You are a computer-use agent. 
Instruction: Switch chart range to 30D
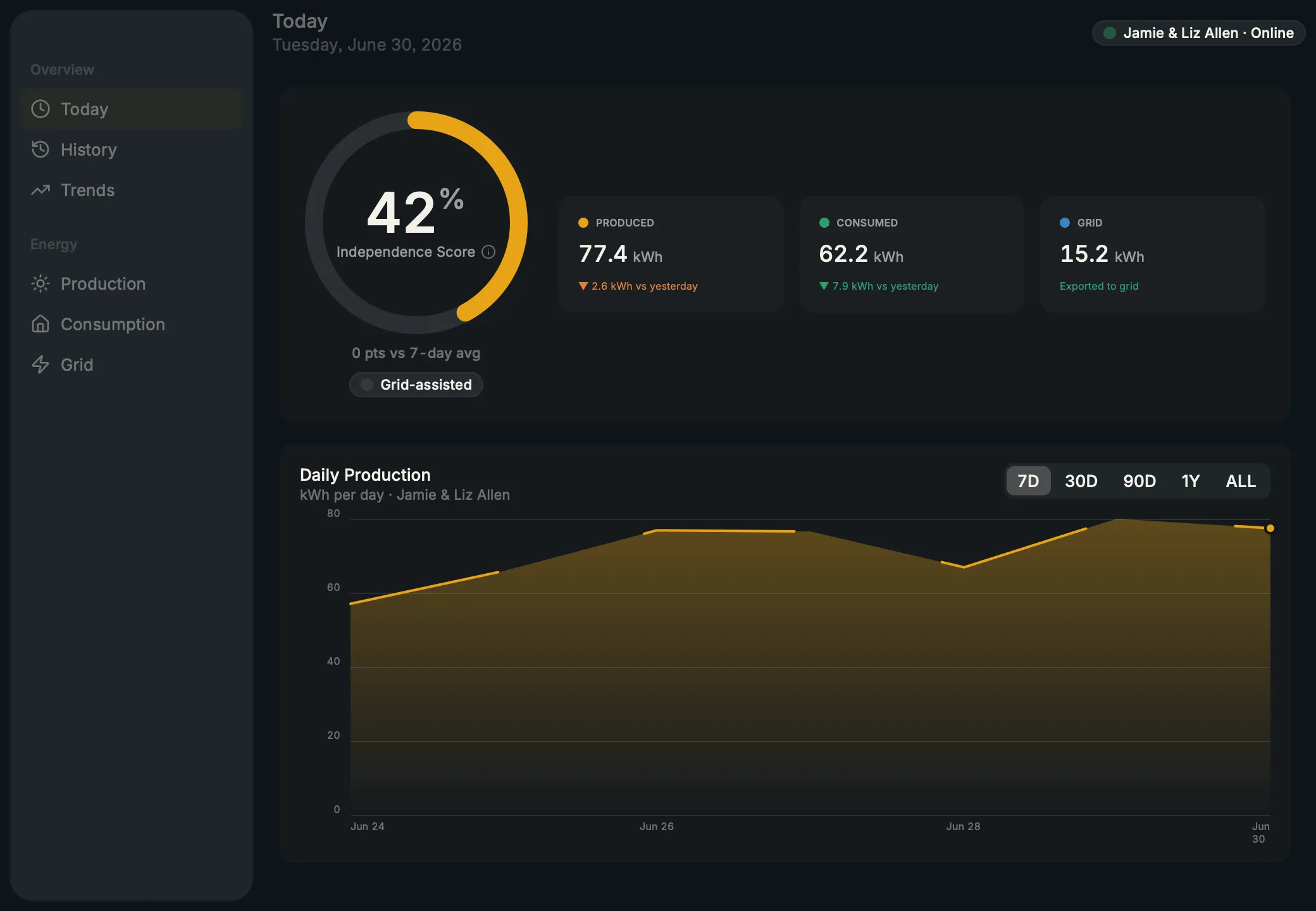[1081, 481]
